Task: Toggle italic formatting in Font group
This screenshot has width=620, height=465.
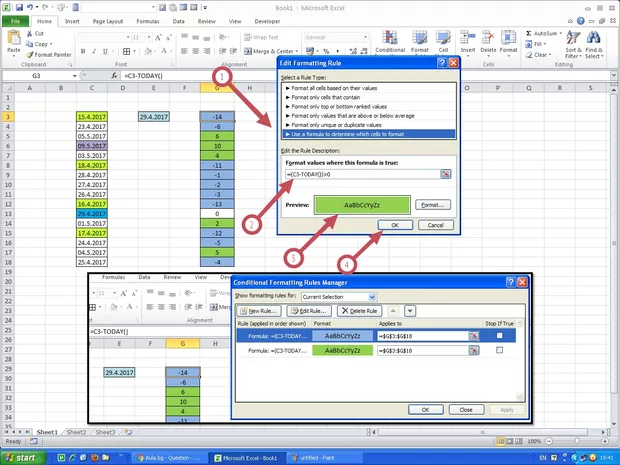Action: [x=94, y=51]
